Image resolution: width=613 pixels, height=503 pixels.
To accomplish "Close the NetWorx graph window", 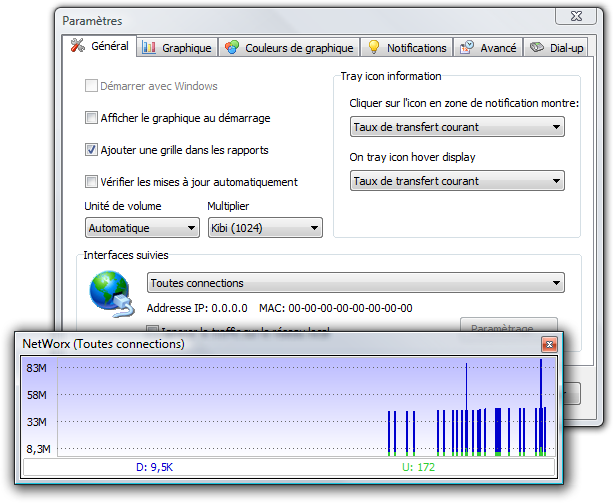I will (549, 344).
